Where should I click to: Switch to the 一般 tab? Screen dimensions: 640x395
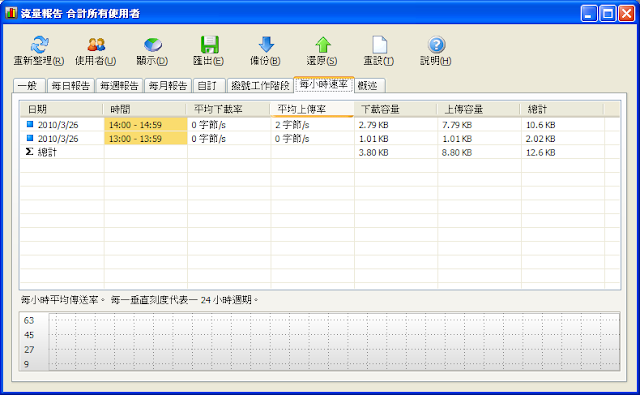coord(29,86)
